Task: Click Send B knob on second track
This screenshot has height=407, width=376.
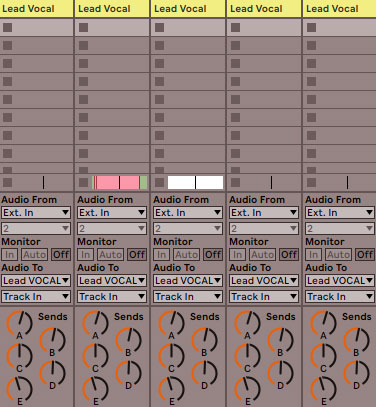Action: tap(128, 340)
